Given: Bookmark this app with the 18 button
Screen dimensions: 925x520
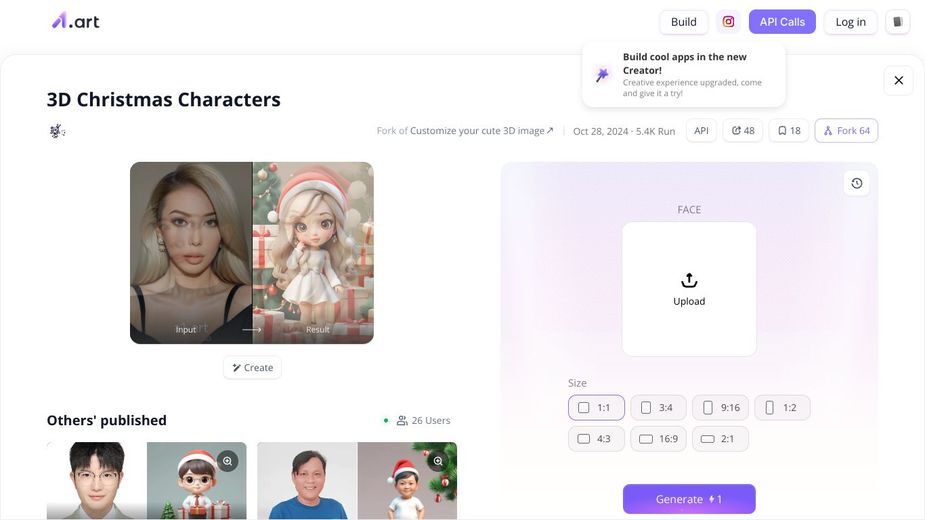Looking at the screenshot, I should [789, 130].
